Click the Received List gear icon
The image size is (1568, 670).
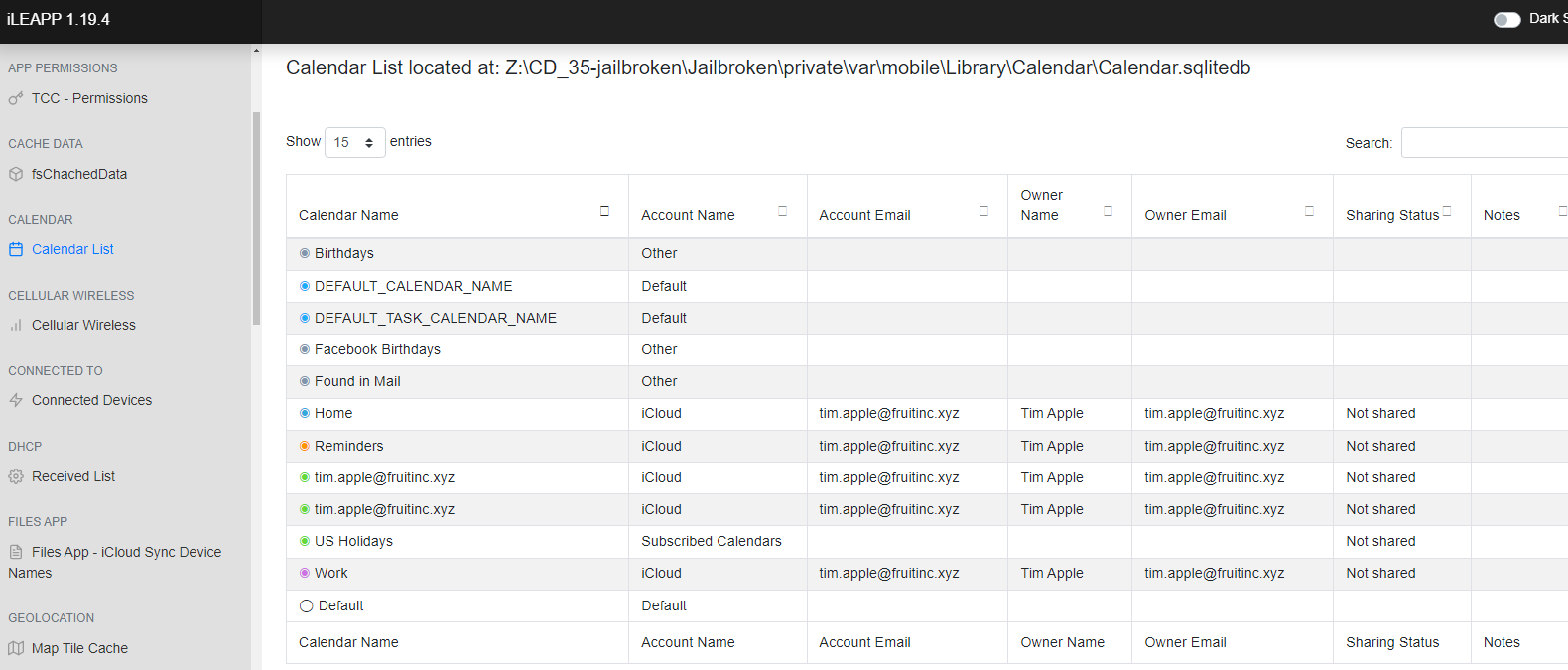(16, 476)
